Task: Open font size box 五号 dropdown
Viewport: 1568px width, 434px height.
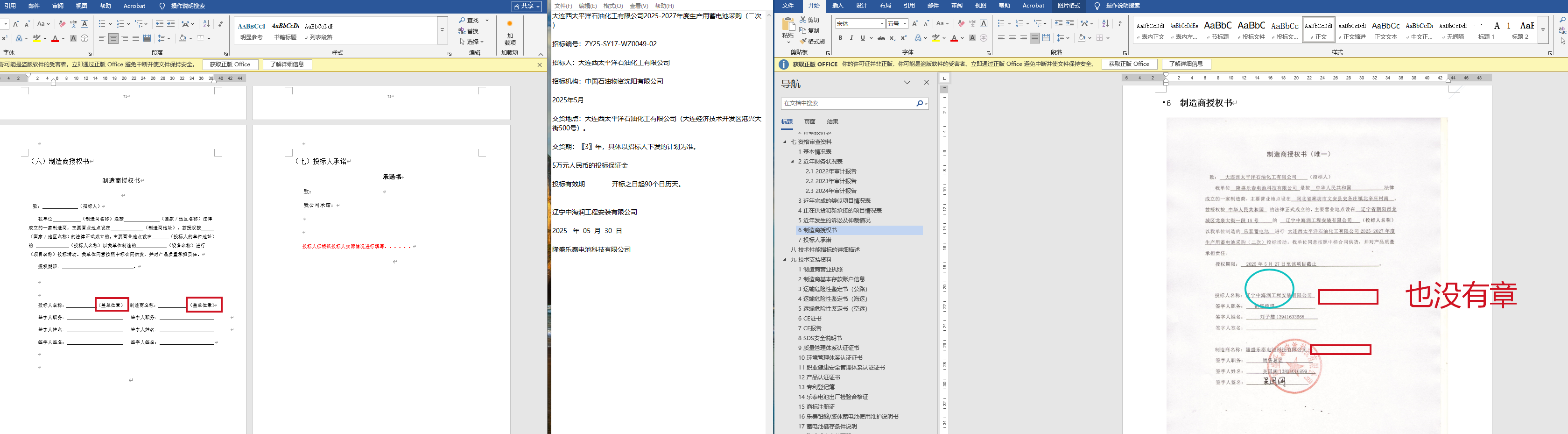Action: pyautogui.click(x=905, y=24)
